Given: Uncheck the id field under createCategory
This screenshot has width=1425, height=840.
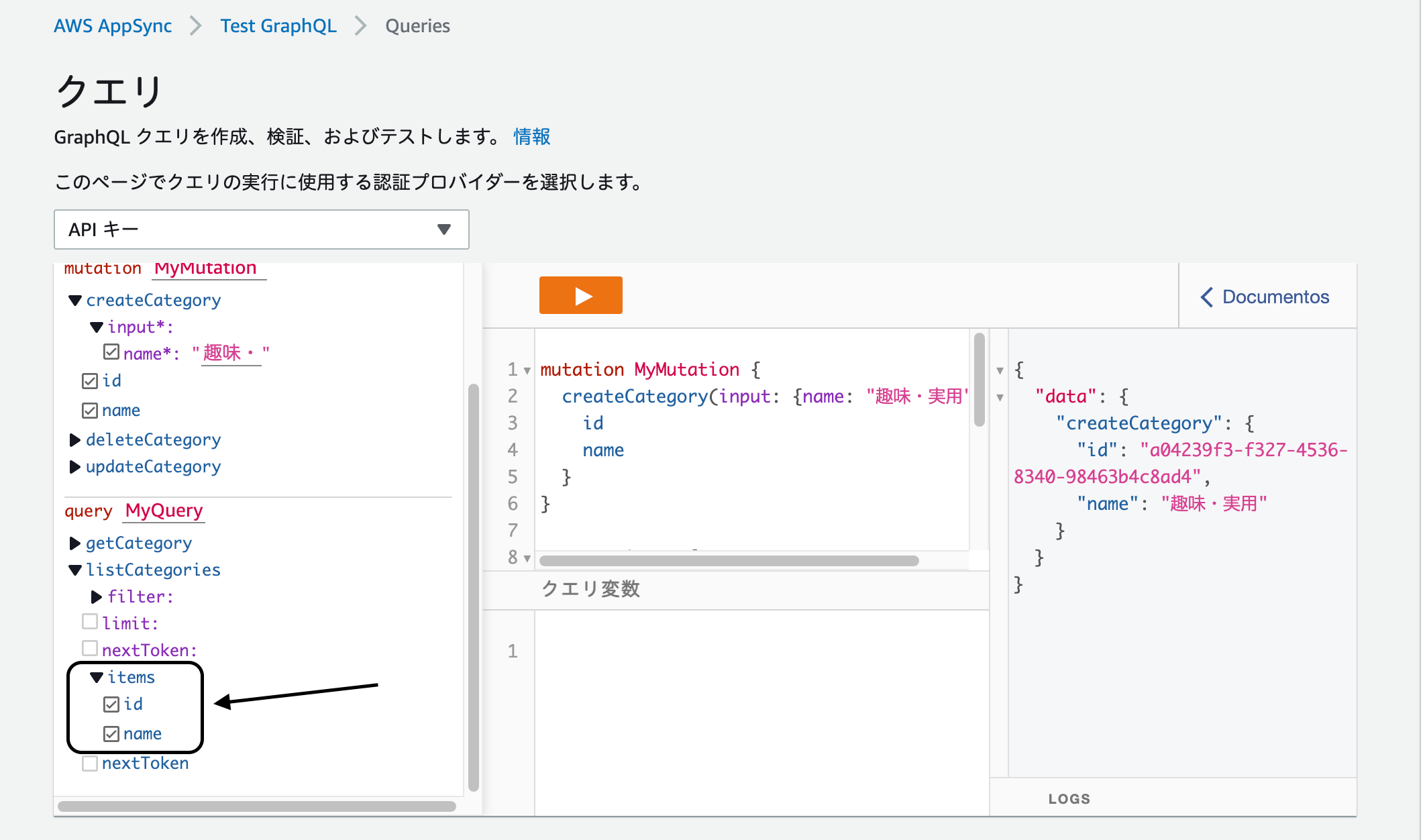Looking at the screenshot, I should tap(90, 381).
